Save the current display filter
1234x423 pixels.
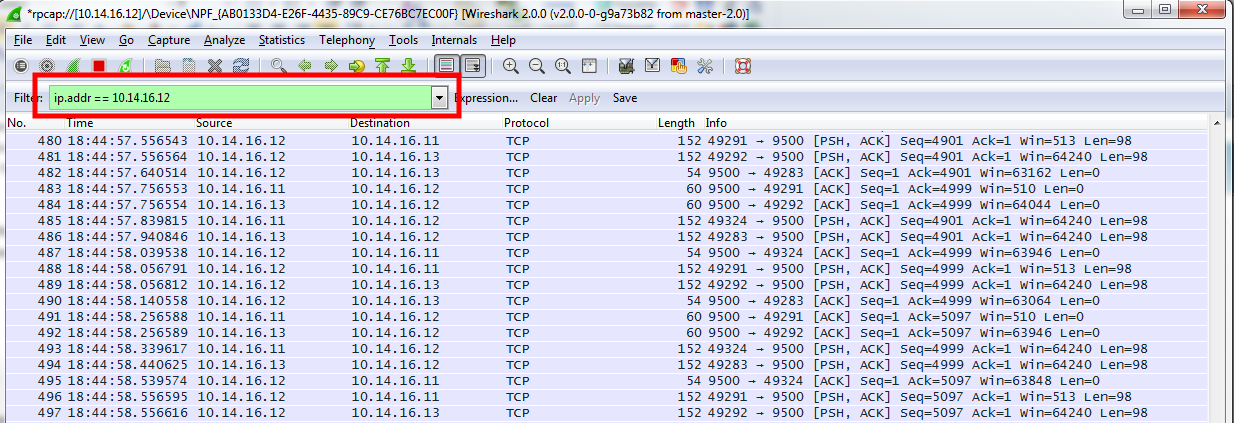click(625, 98)
